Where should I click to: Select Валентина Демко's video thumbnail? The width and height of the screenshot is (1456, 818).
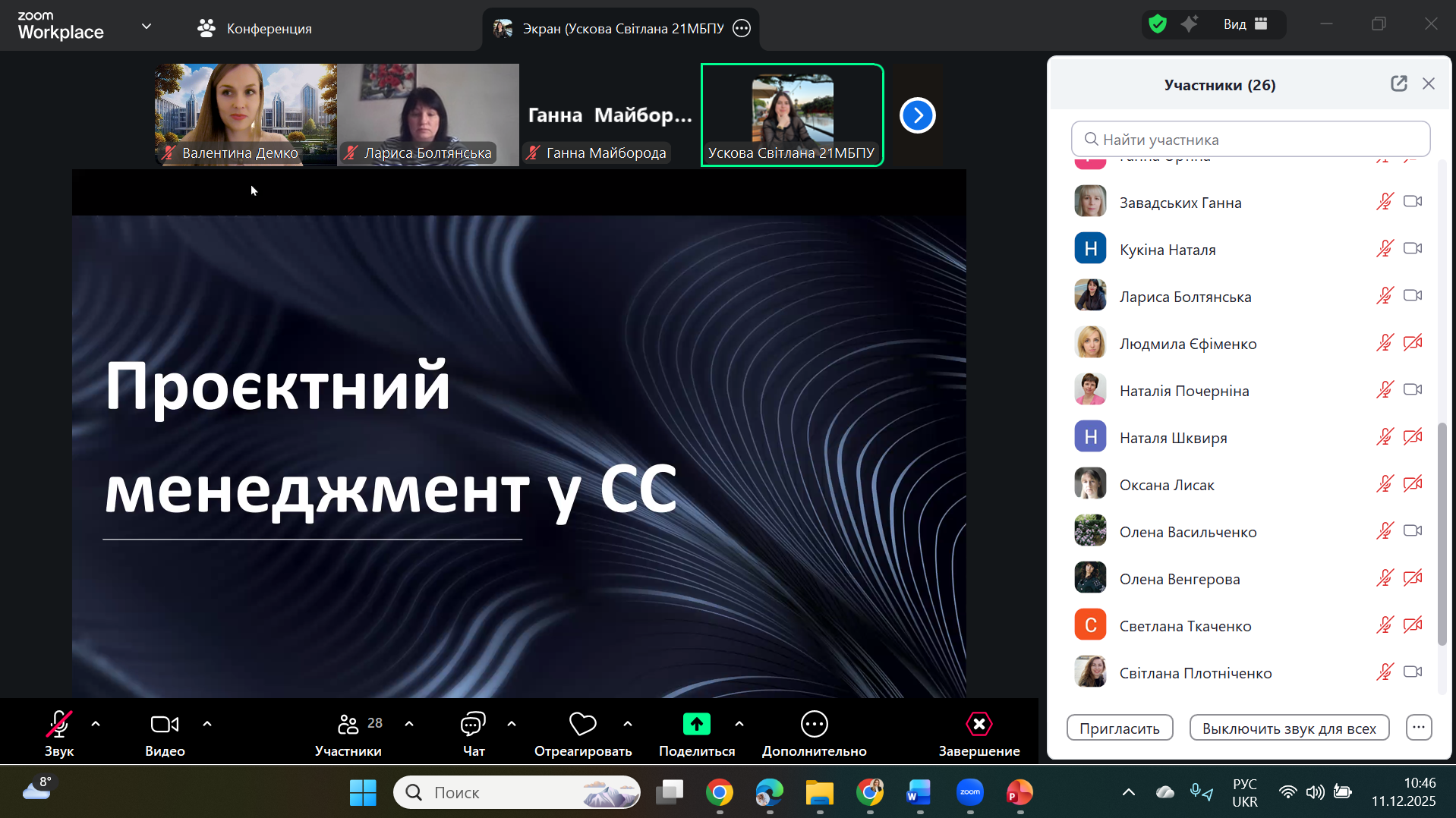[x=246, y=115]
